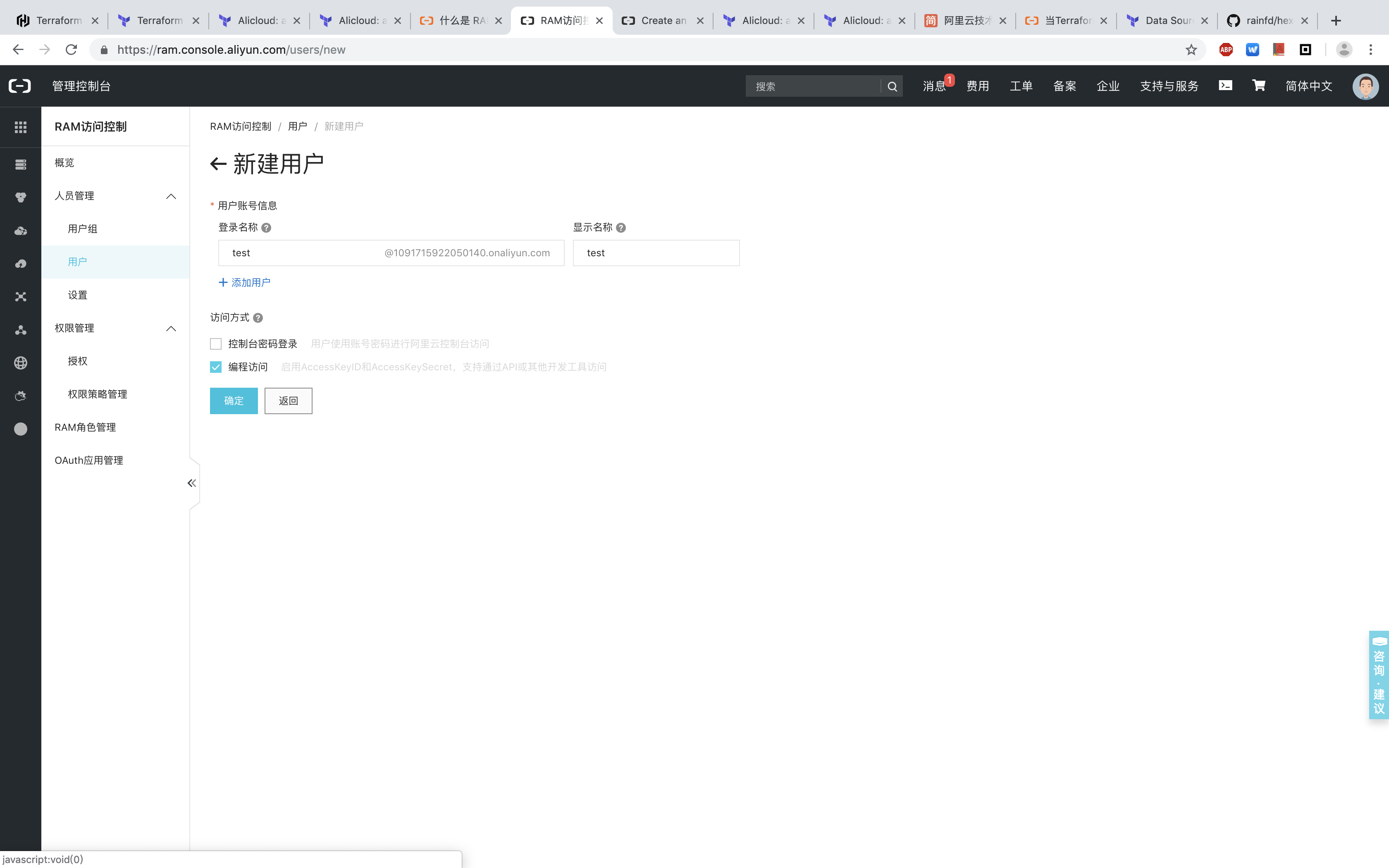Click the 显示名称 input field
The height and width of the screenshot is (868, 1389).
pos(656,253)
